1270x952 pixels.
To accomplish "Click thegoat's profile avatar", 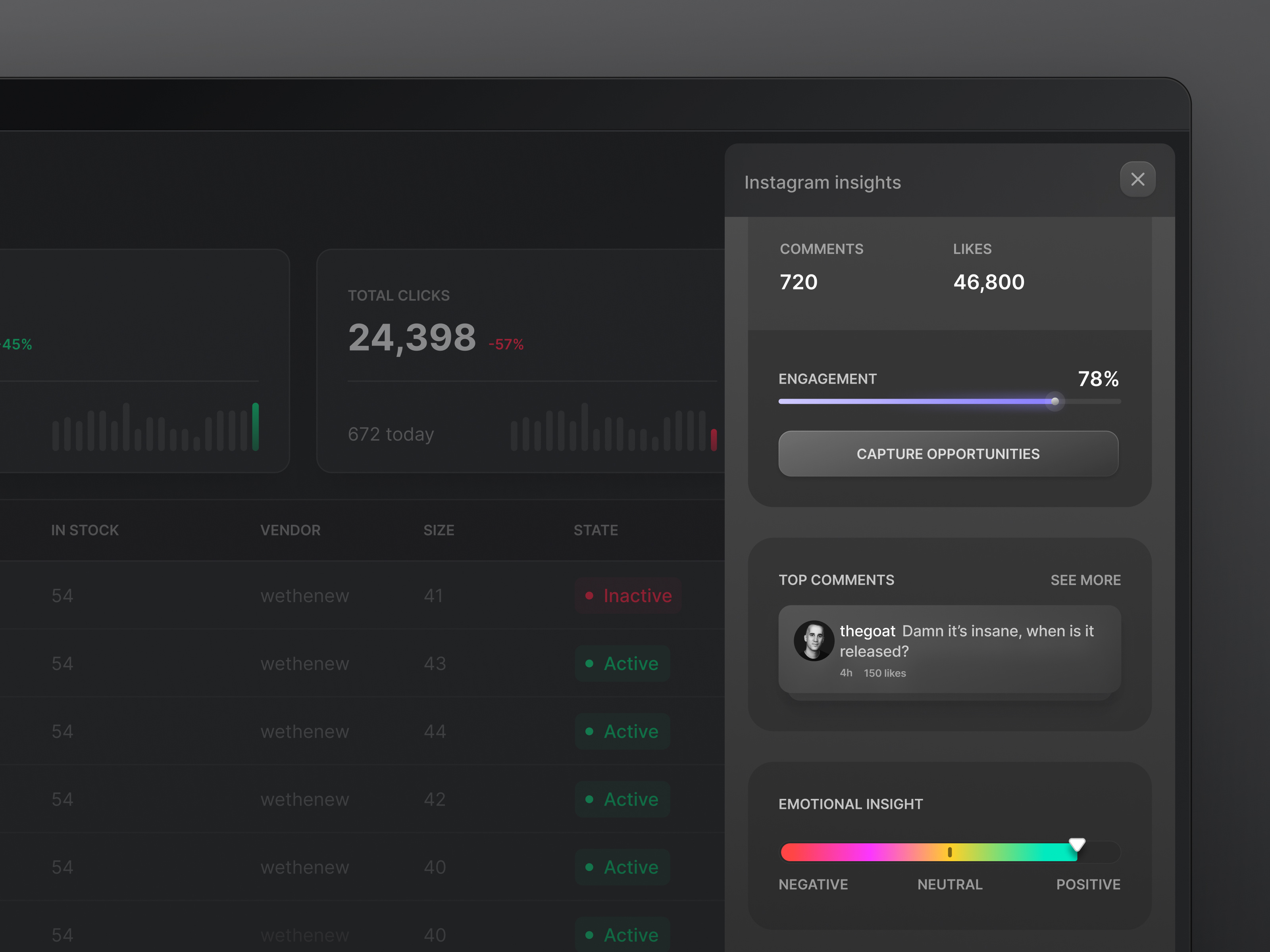I will click(x=814, y=640).
